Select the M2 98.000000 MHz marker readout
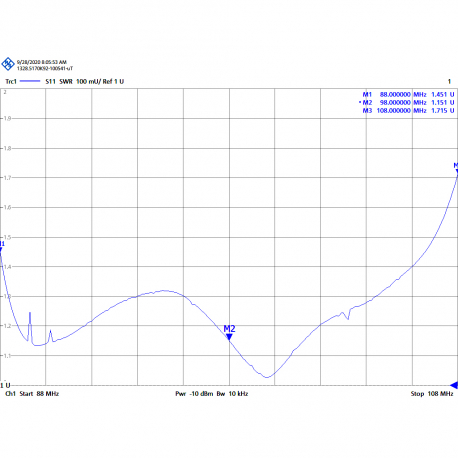This screenshot has width=458, height=458. [407, 102]
